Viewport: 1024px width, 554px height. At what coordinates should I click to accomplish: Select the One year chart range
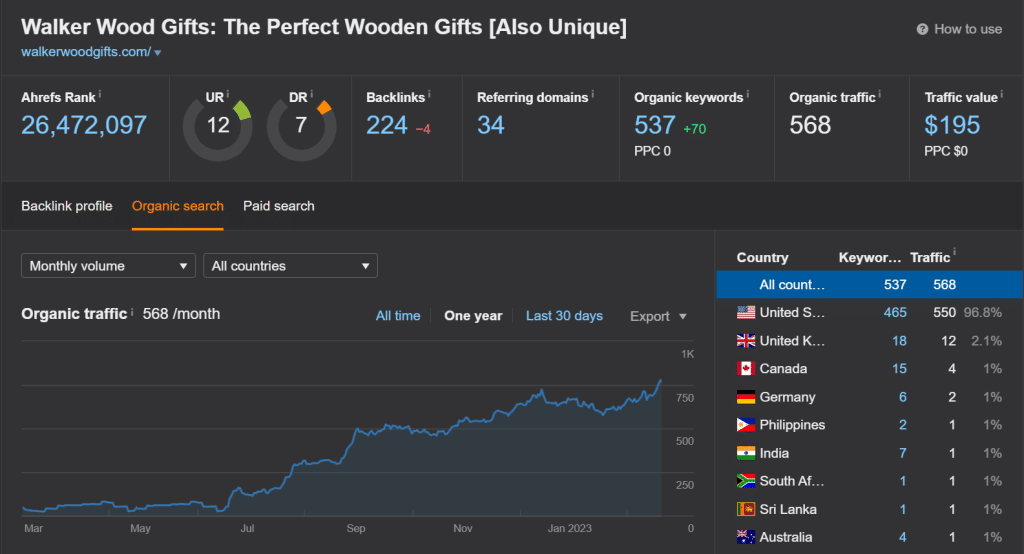(x=473, y=316)
